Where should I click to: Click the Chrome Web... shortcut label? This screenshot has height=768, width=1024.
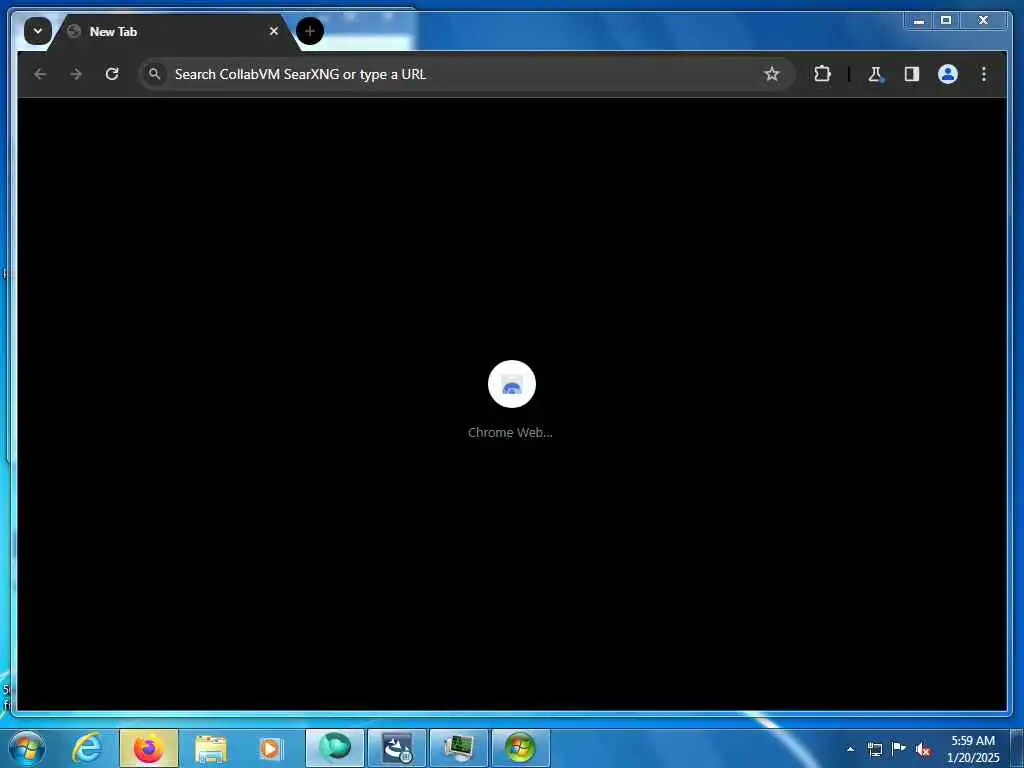pyautogui.click(x=510, y=432)
